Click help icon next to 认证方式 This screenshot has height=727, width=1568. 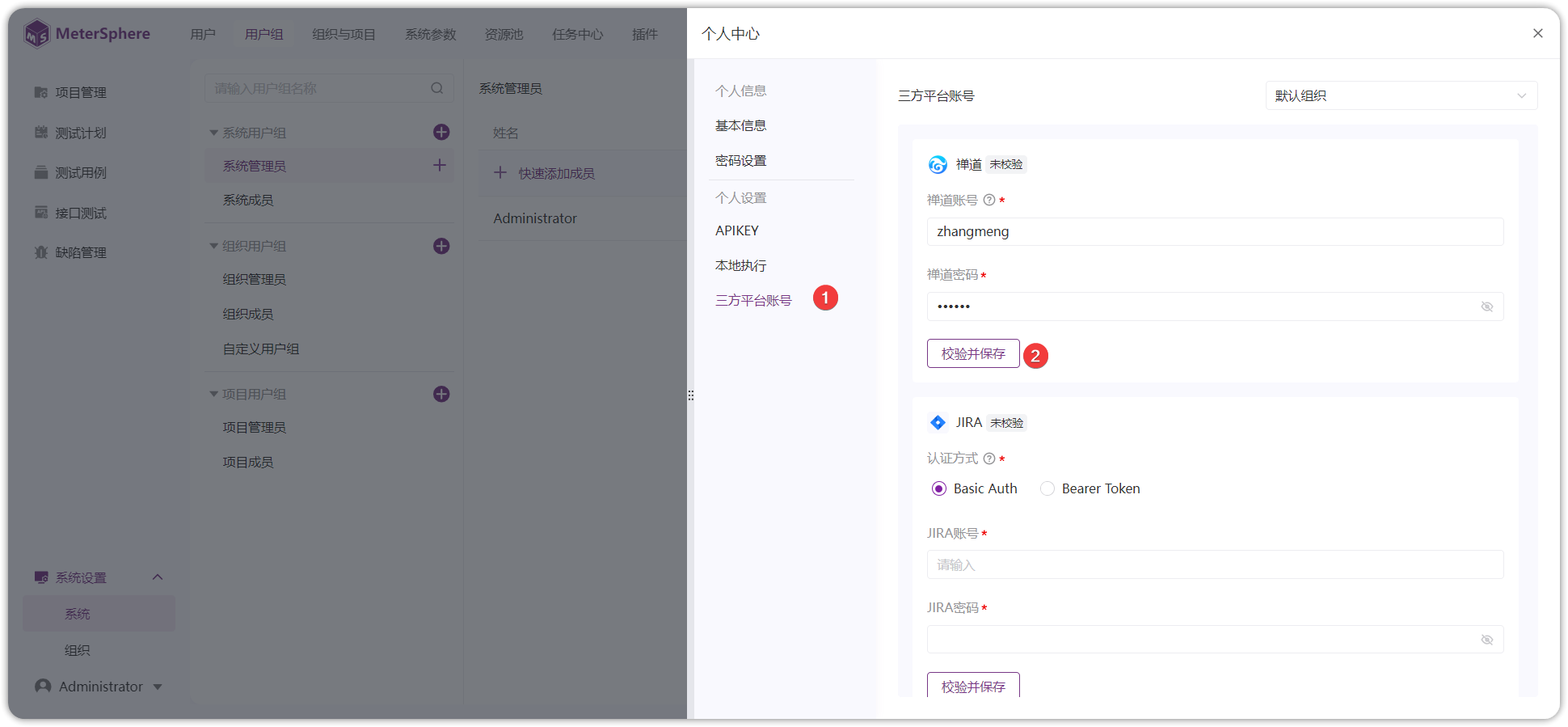pos(989,459)
